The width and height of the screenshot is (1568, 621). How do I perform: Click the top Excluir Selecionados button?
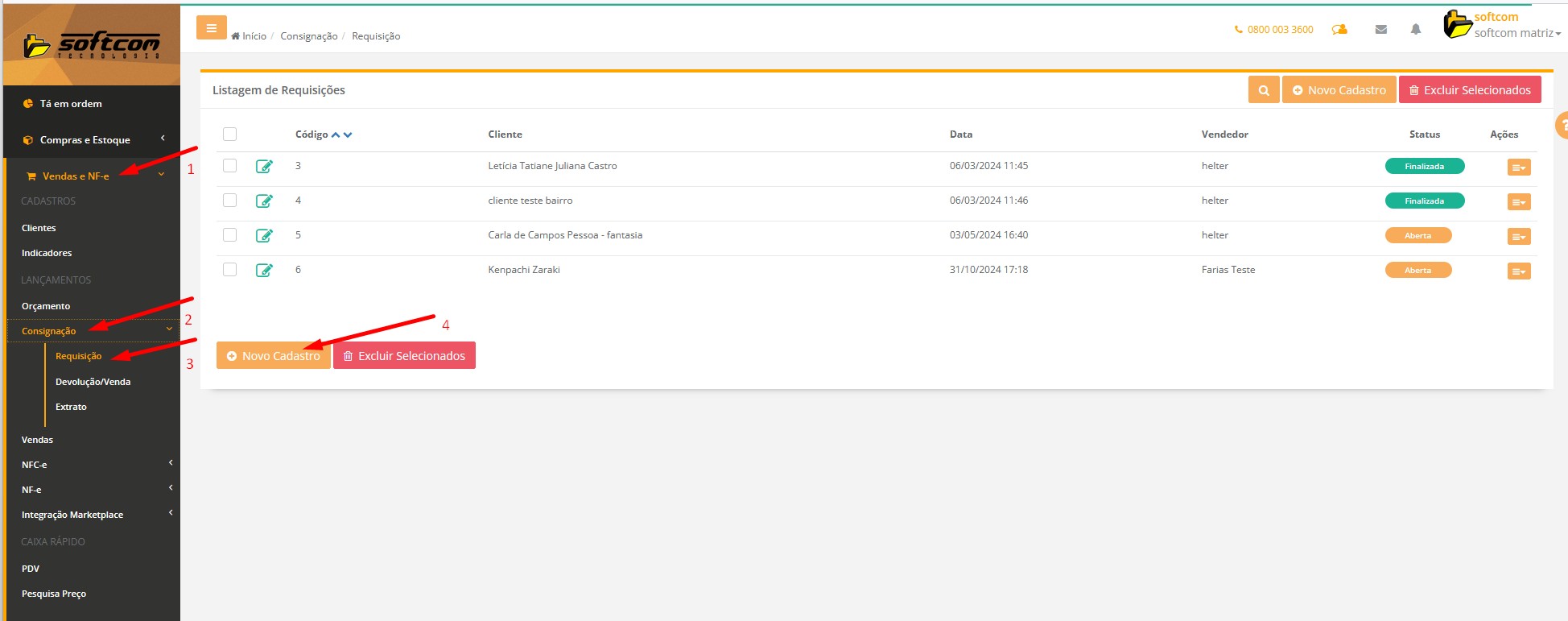tap(1469, 90)
